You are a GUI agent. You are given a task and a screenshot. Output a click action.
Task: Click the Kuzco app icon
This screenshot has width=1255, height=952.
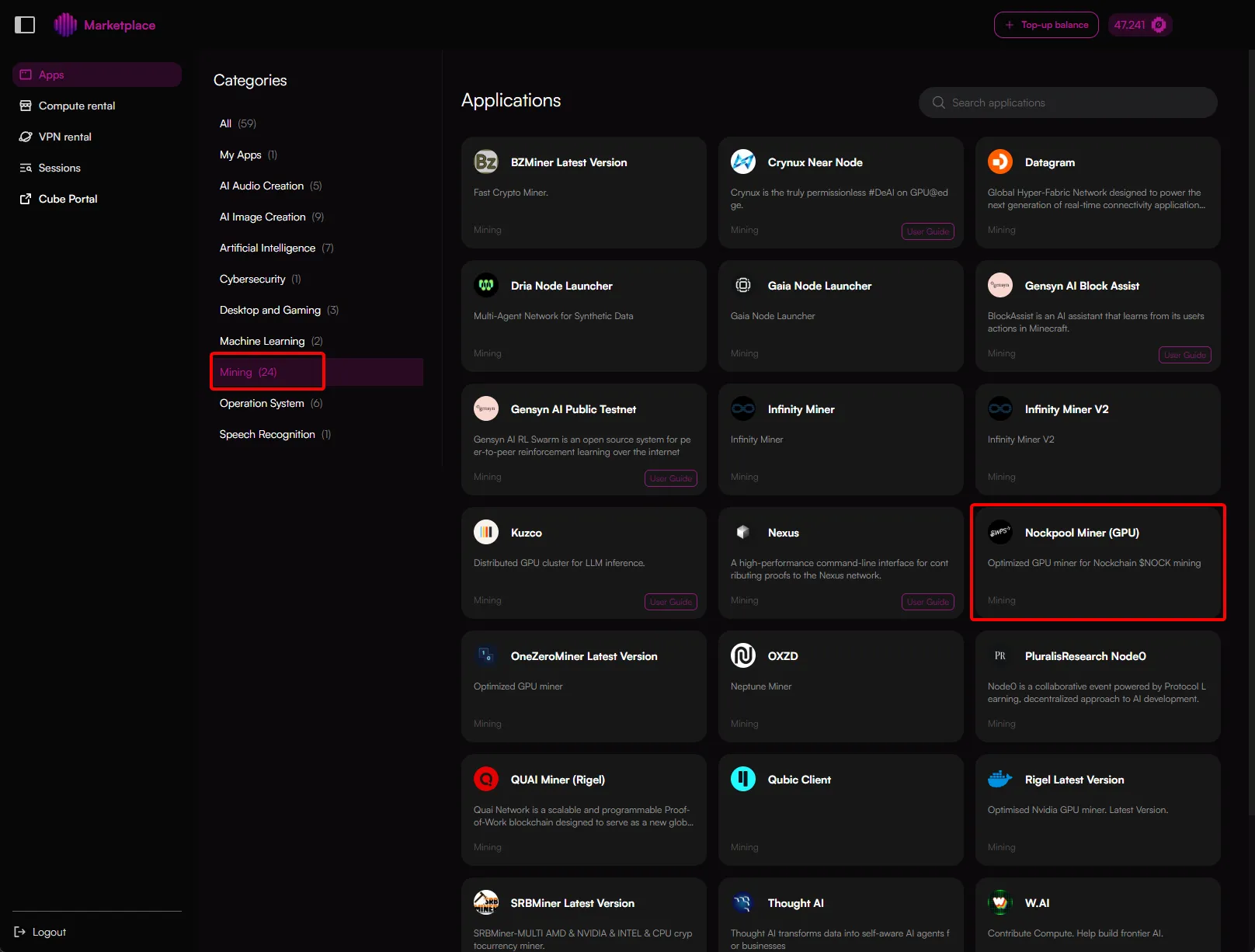486,532
